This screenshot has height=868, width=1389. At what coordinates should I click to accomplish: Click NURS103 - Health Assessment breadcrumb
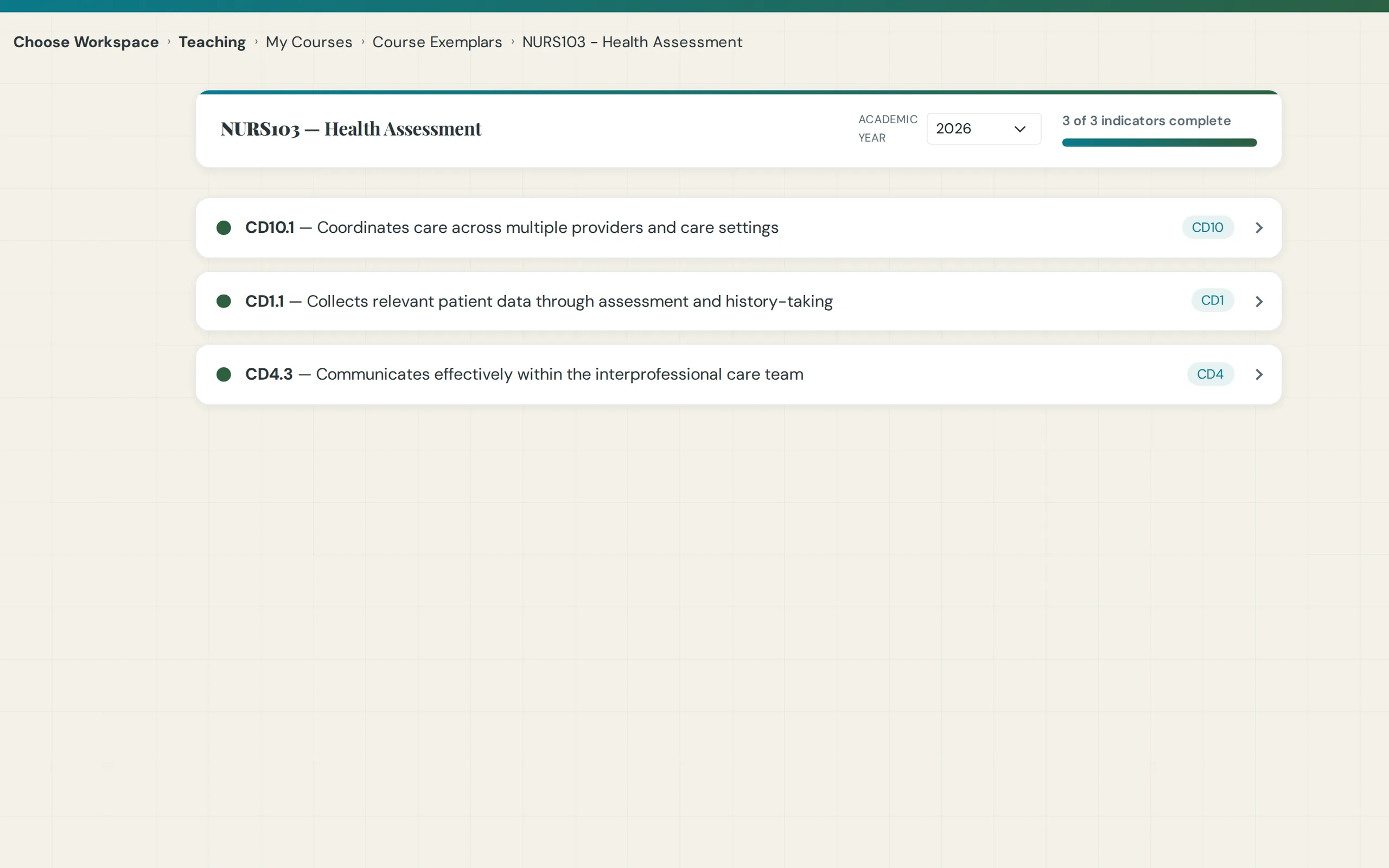click(632, 42)
